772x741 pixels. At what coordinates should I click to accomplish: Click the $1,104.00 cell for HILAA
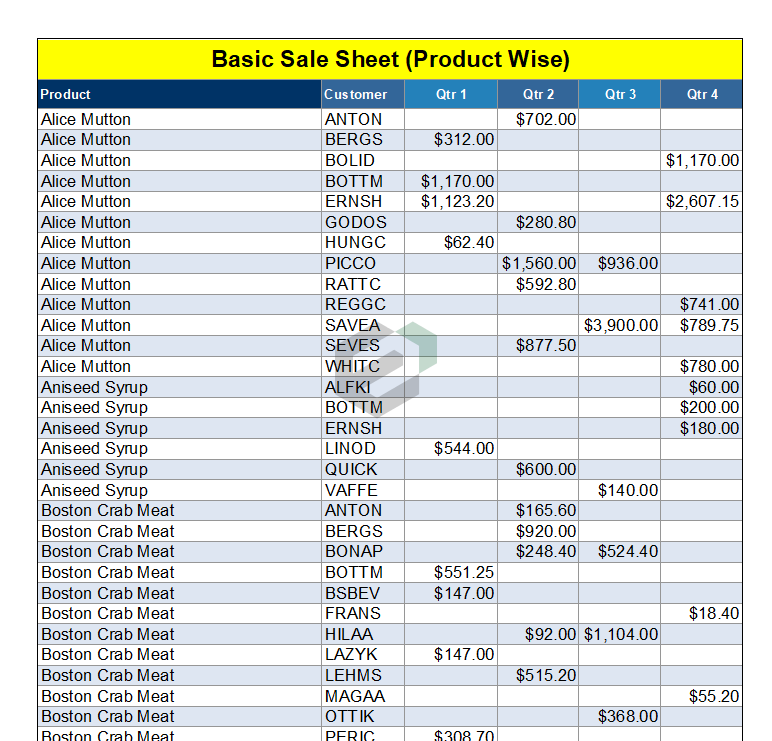click(x=621, y=634)
